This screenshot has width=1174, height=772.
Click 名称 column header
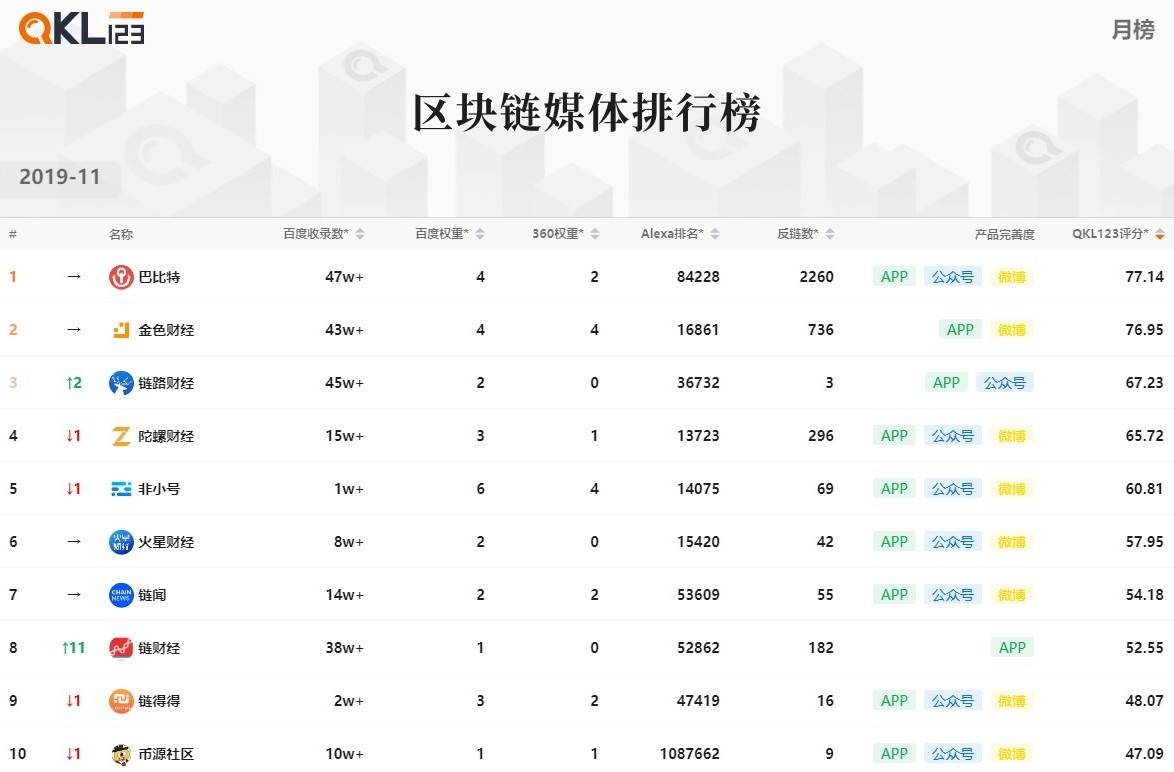(x=121, y=234)
